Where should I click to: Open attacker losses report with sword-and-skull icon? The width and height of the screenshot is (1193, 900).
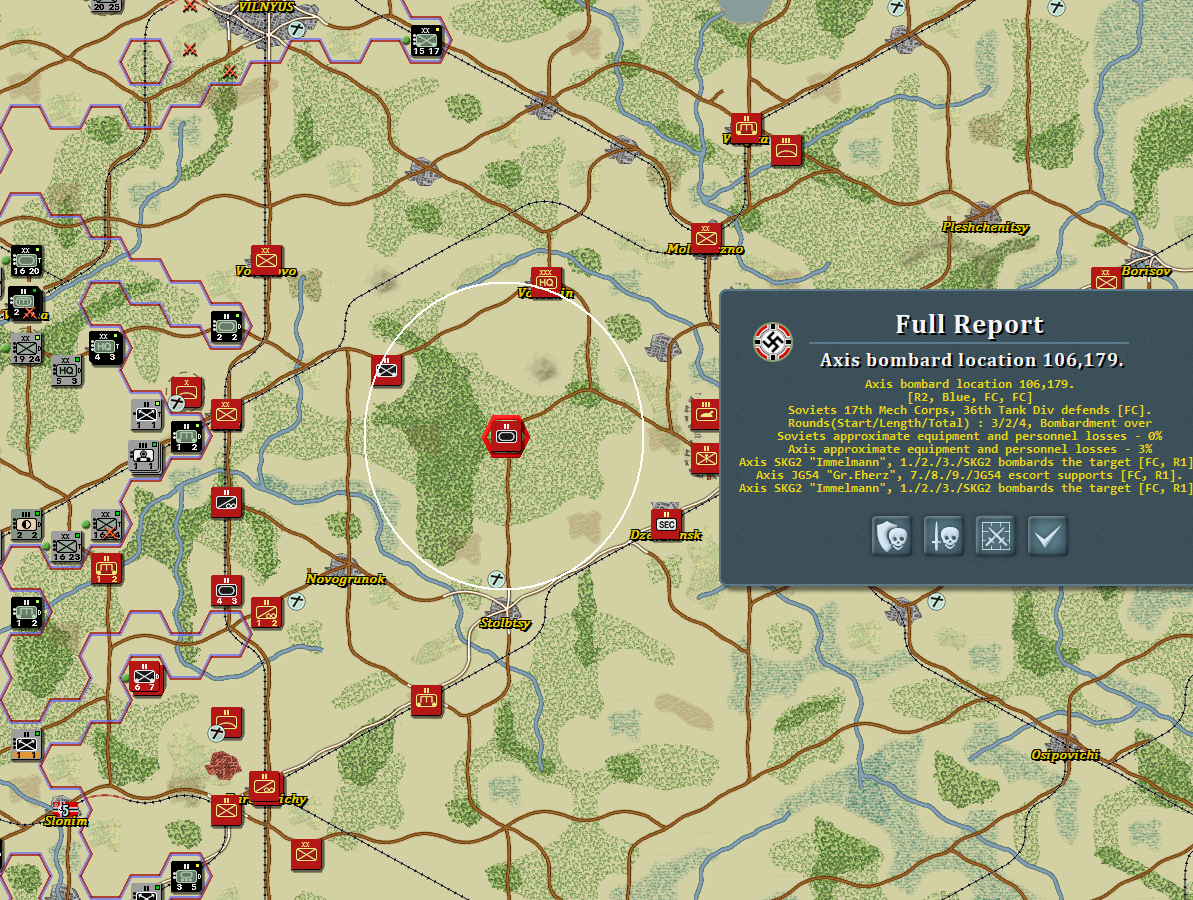(943, 536)
